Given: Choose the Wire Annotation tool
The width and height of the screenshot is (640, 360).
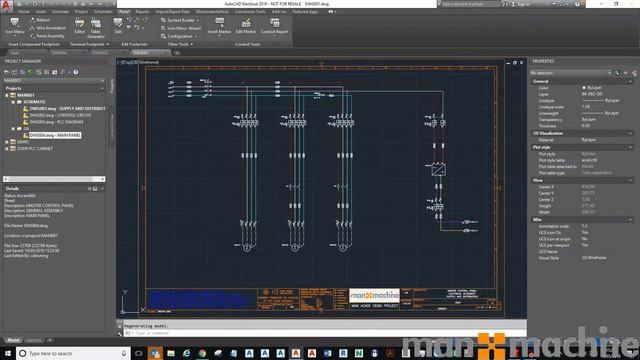Looking at the screenshot, I should click(x=47, y=28).
